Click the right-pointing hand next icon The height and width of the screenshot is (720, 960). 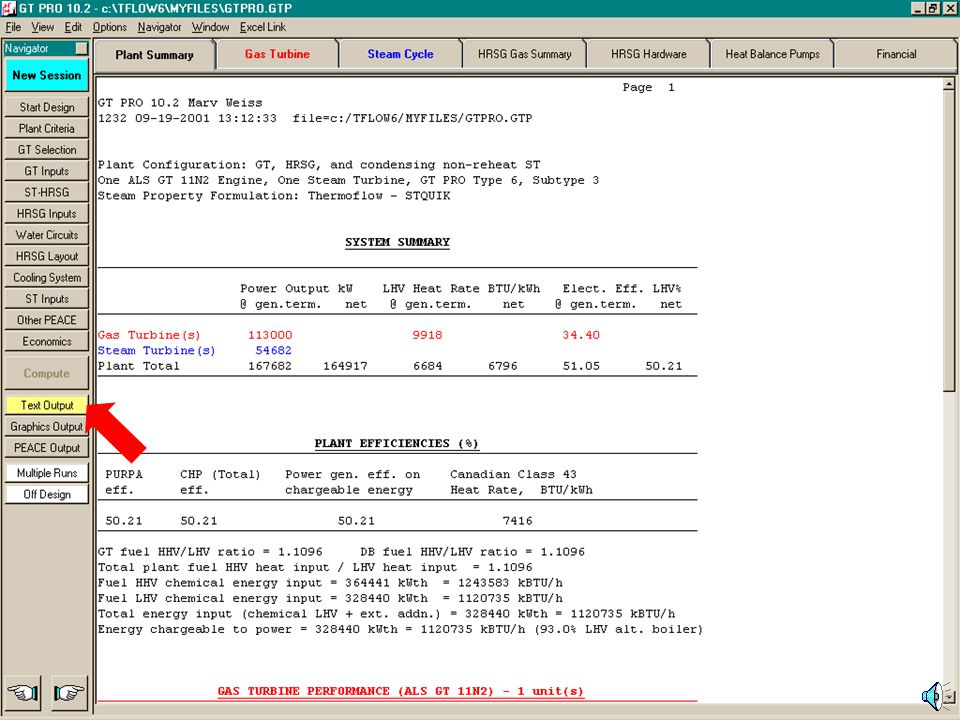pyautogui.click(x=69, y=692)
